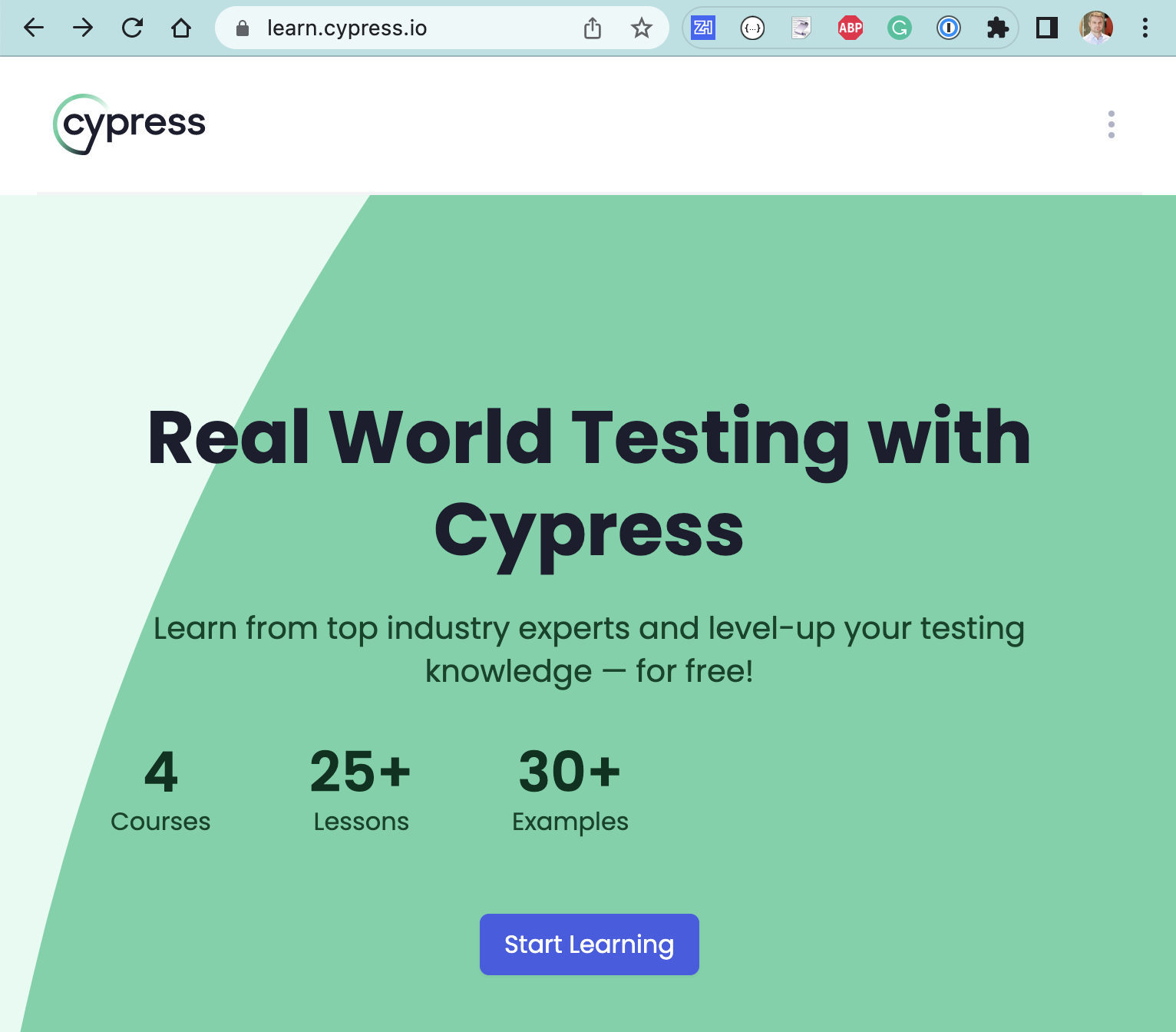Click the Start Learning button

tap(590, 944)
